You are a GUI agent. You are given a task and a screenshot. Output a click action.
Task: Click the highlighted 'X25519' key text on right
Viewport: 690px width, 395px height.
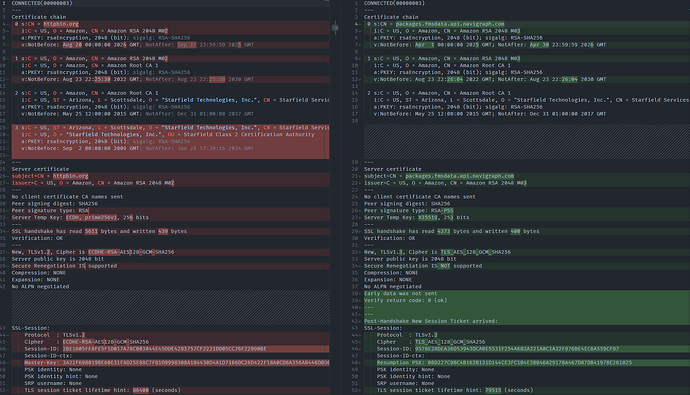point(428,217)
